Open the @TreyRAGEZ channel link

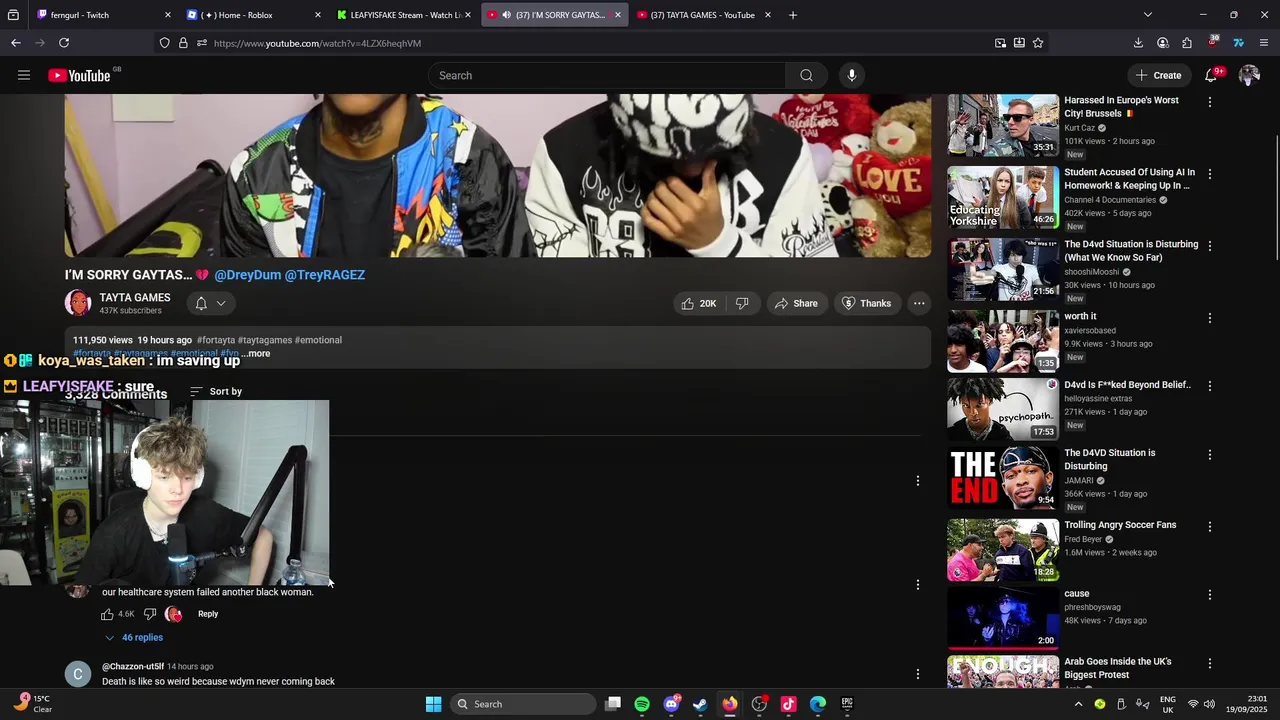point(325,275)
